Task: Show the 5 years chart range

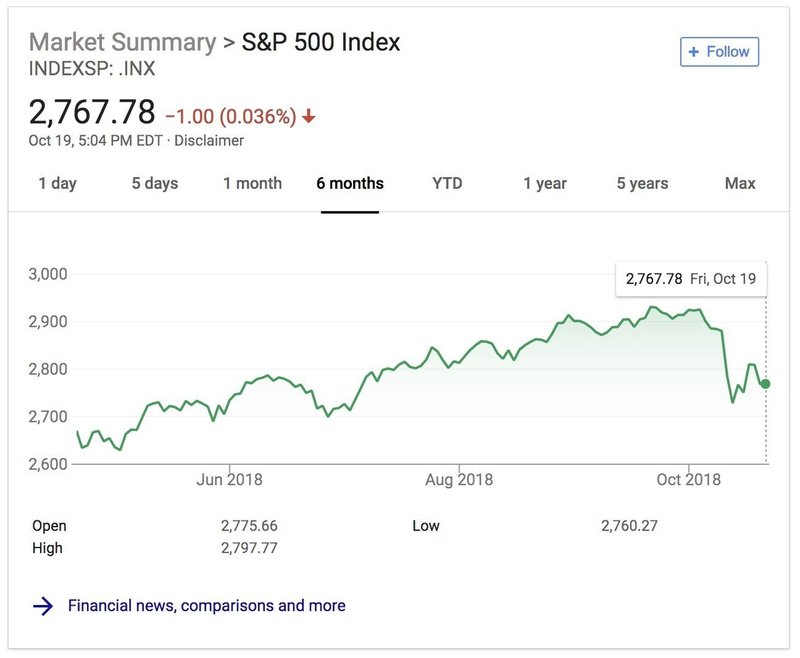Action: pyautogui.click(x=642, y=183)
